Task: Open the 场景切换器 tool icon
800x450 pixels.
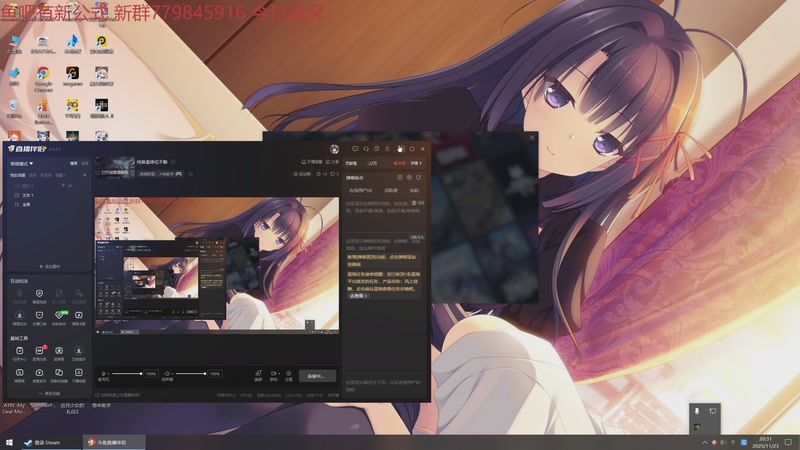Action: pos(59,373)
